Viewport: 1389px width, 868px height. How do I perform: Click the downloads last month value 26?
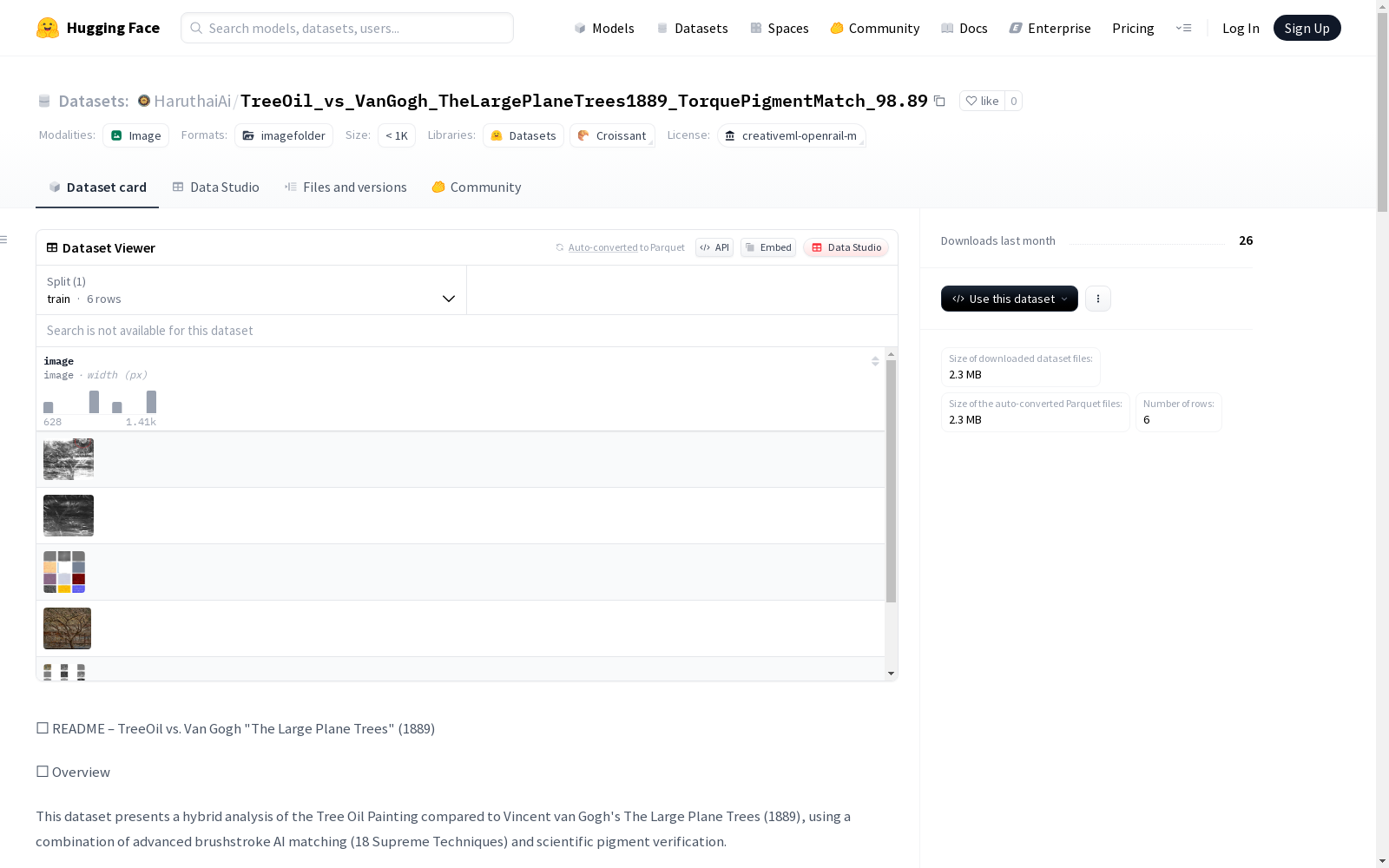coord(1246,240)
